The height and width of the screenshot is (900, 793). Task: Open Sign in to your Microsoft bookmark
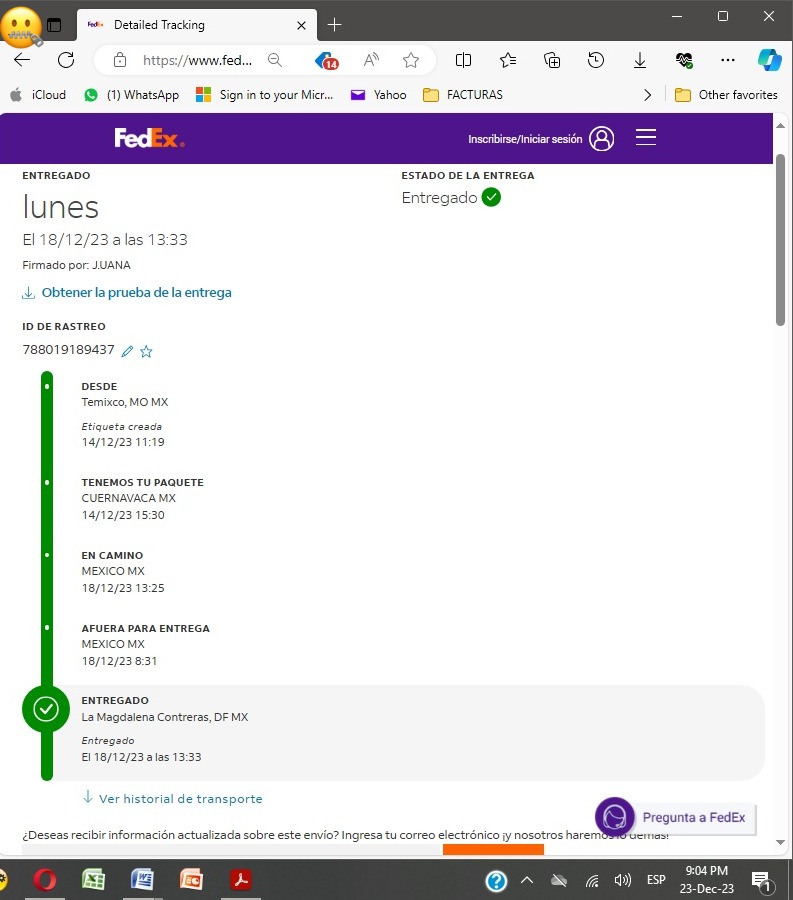[265, 95]
